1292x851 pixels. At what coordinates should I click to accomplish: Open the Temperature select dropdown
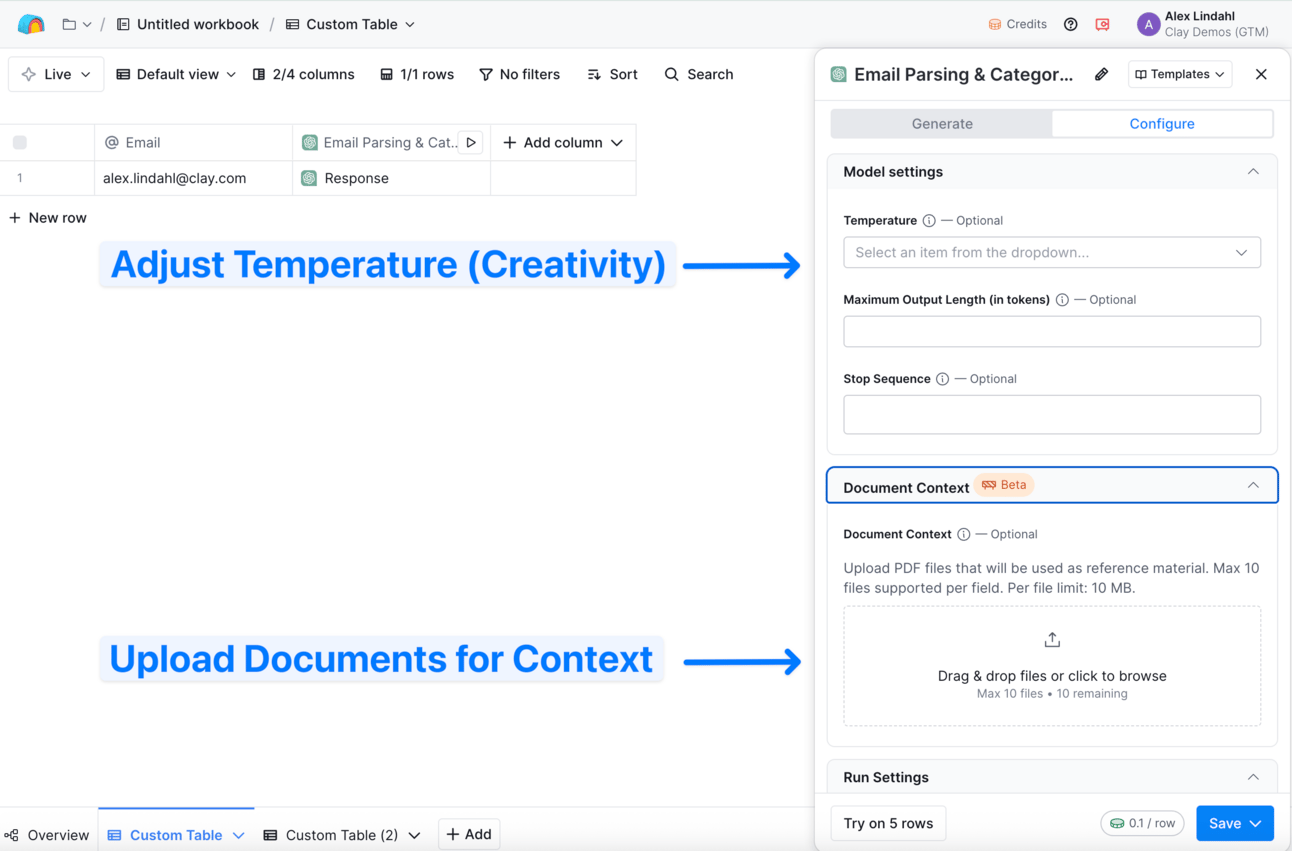point(1052,252)
